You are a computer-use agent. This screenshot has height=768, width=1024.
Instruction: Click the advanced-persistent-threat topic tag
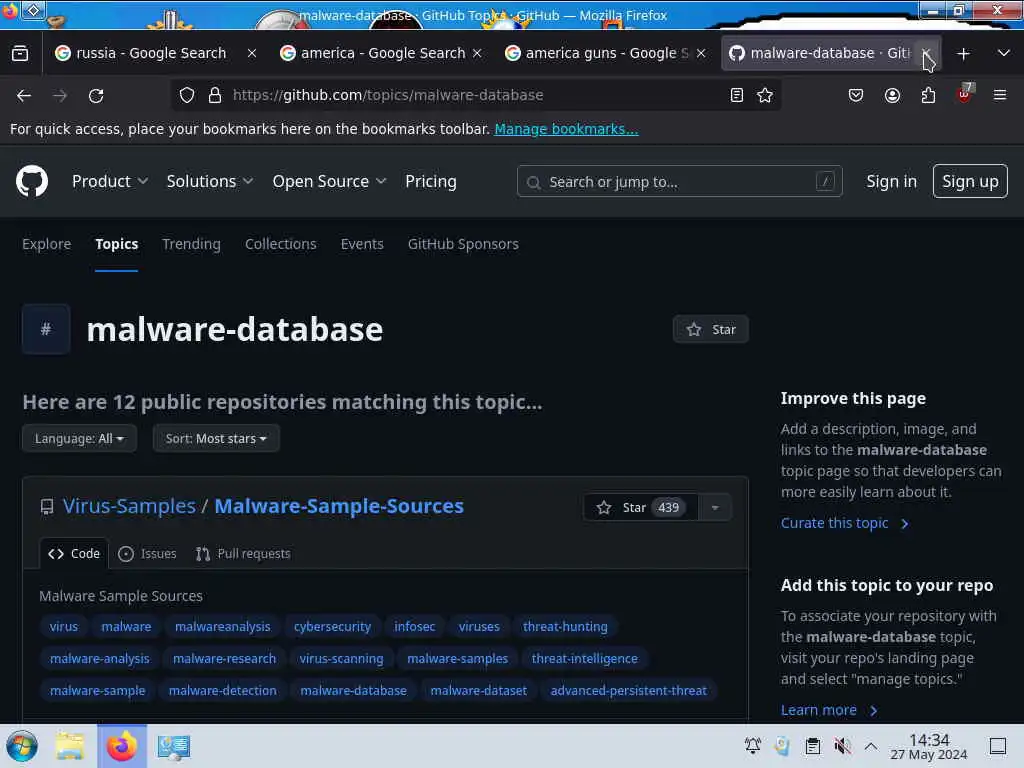(x=628, y=691)
